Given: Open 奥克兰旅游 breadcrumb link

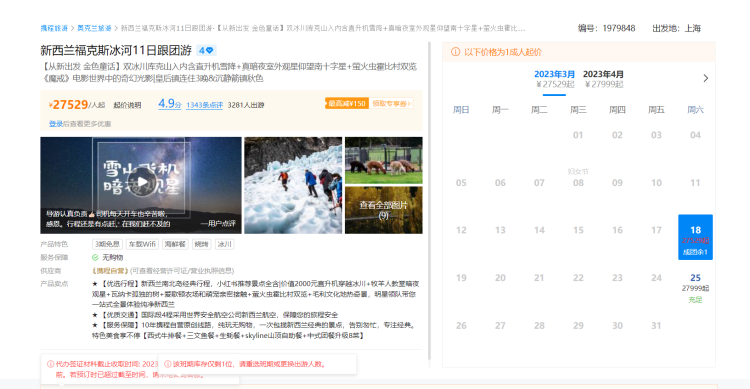Looking at the screenshot, I should pos(94,28).
